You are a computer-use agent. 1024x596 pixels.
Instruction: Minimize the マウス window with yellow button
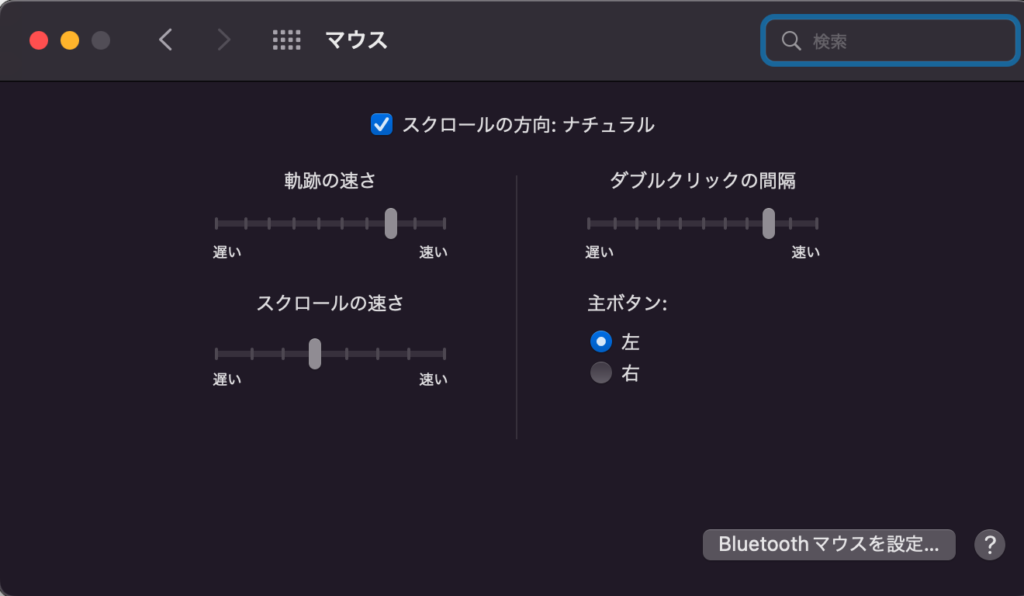(70, 40)
